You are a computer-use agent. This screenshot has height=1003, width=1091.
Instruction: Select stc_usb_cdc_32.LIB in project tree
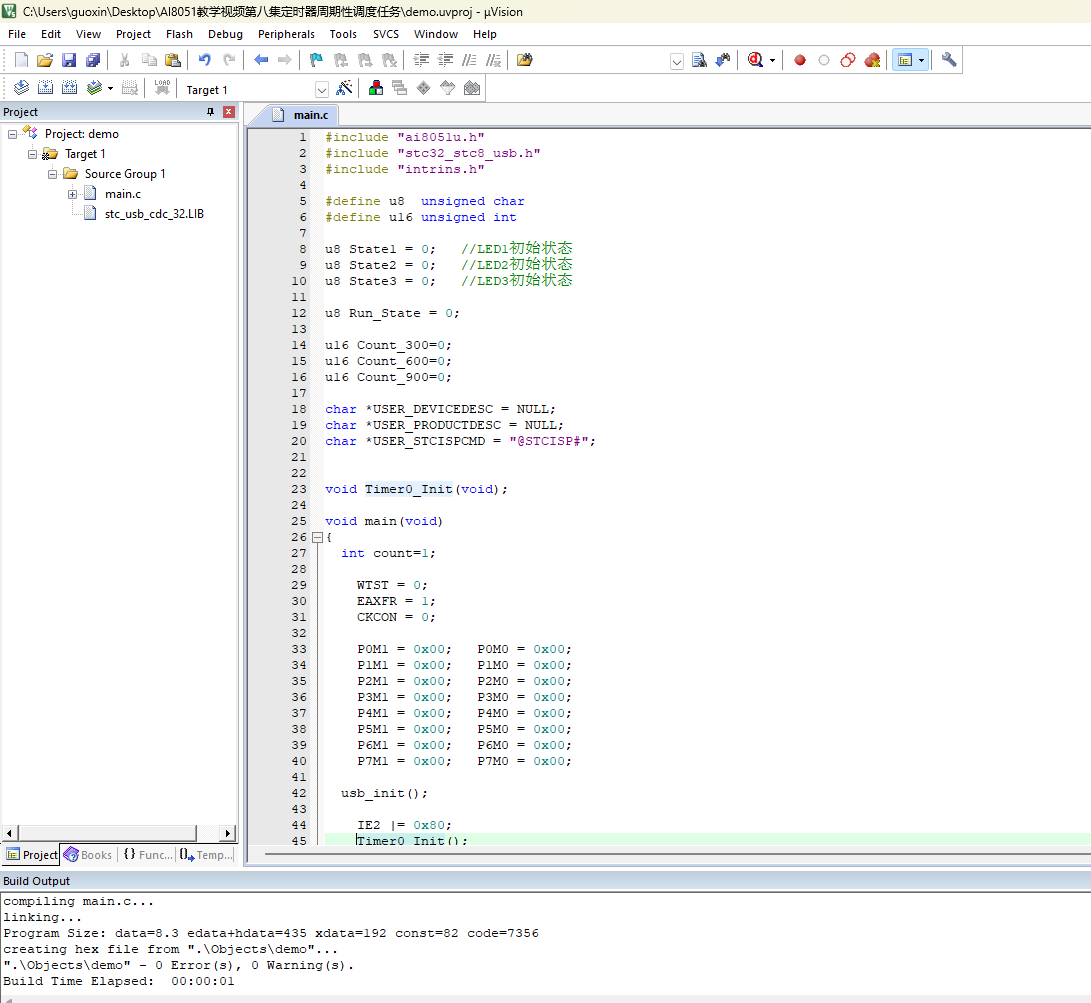coord(154,214)
